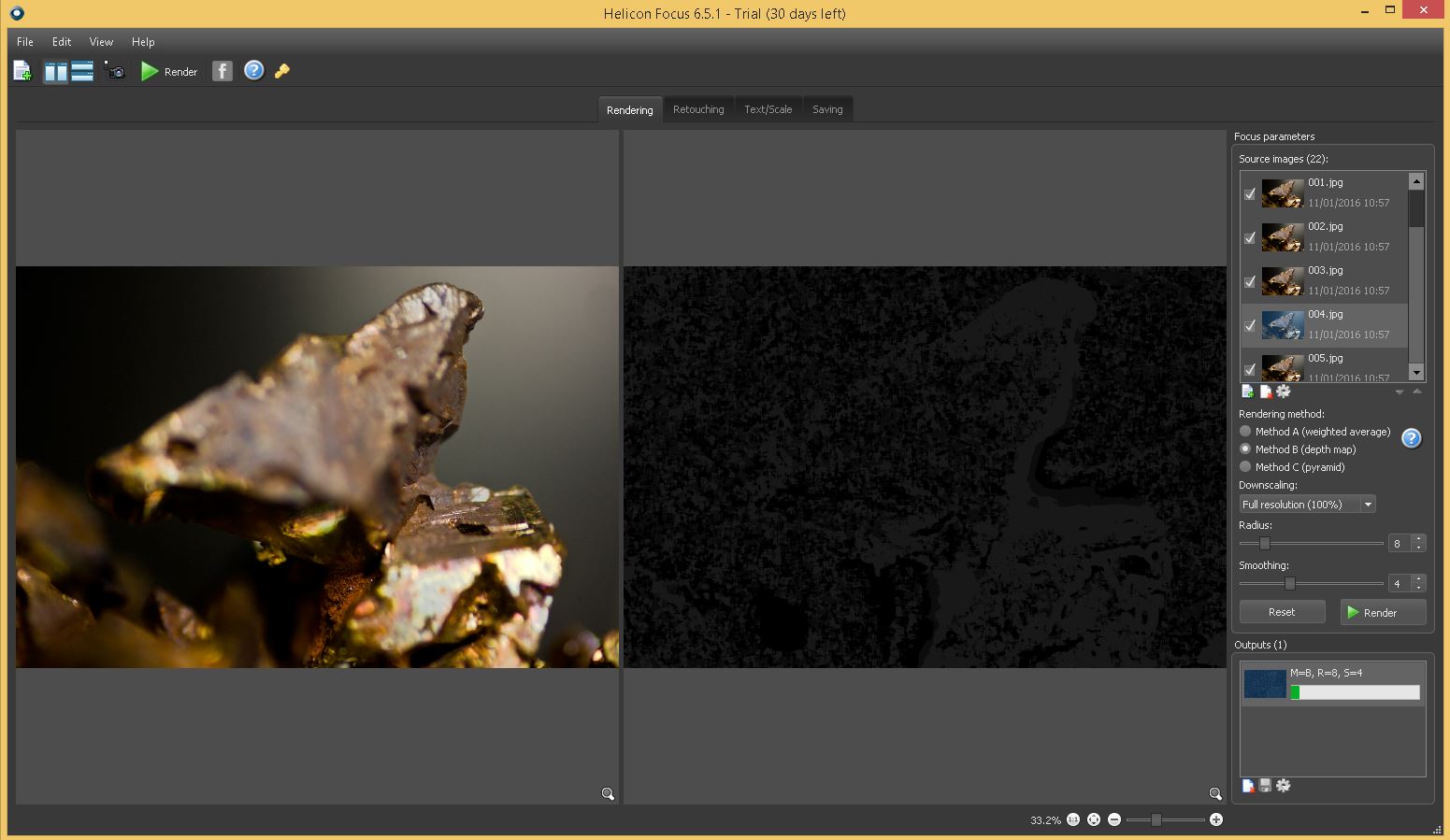Decrease Radius value with the down stepper arrow
The width and height of the screenshot is (1450, 840).
(1419, 548)
